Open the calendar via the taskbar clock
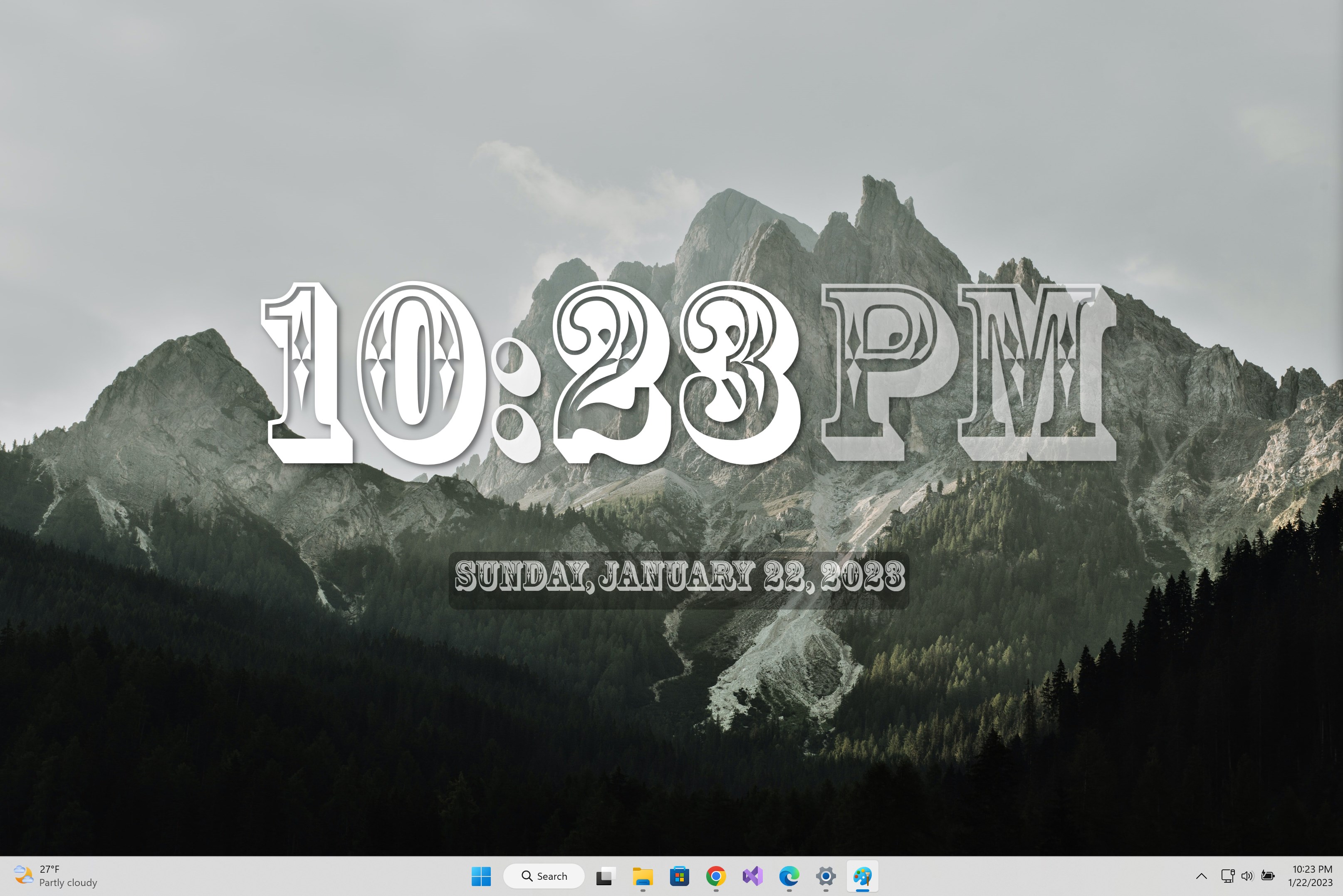The width and height of the screenshot is (1343, 896). pyautogui.click(x=1306, y=876)
